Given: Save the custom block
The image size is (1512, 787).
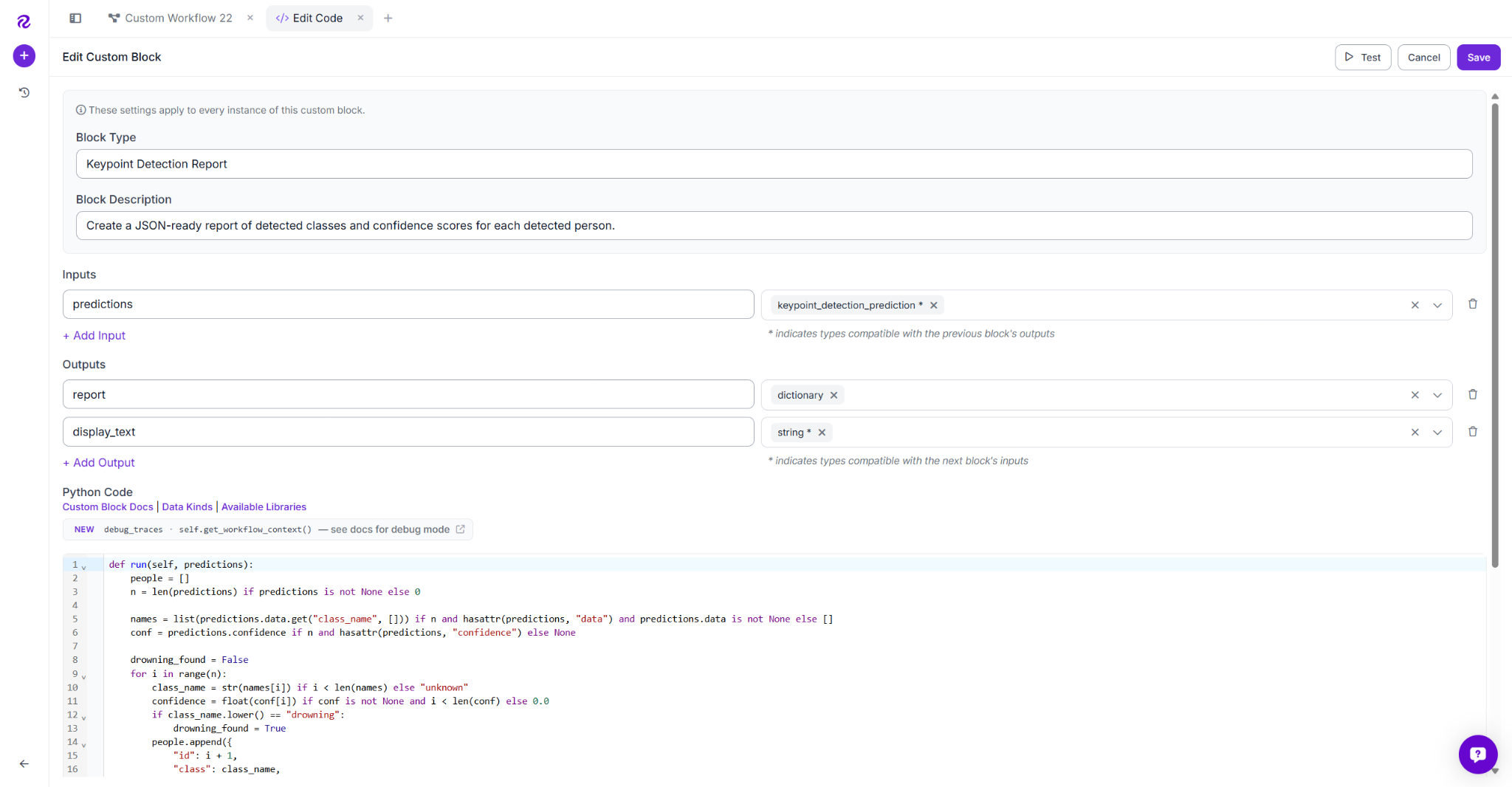Looking at the screenshot, I should click(x=1478, y=57).
